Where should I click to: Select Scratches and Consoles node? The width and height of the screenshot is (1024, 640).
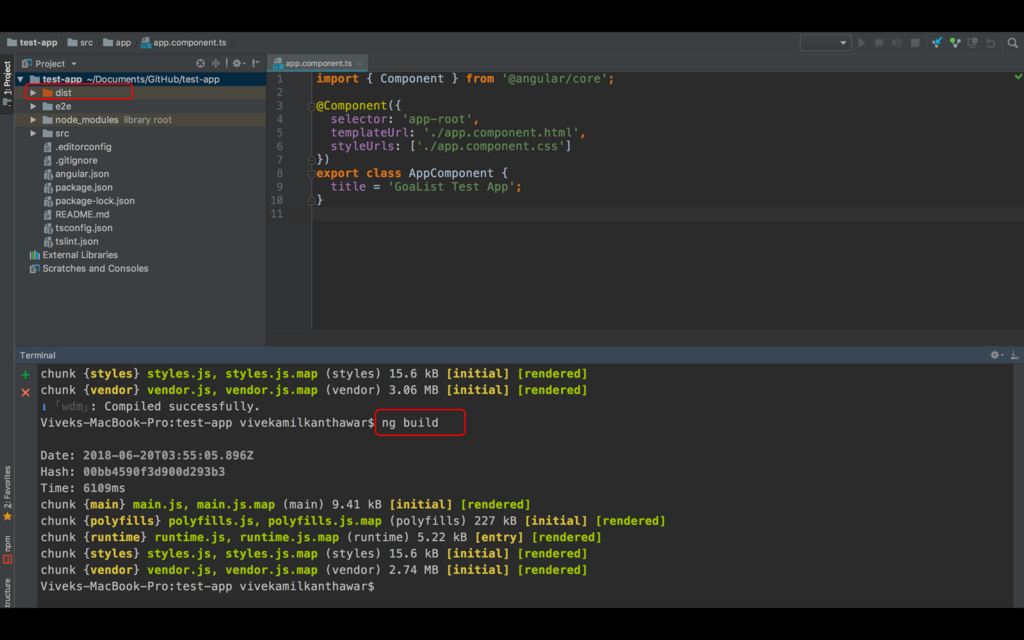[x=140, y=269]
